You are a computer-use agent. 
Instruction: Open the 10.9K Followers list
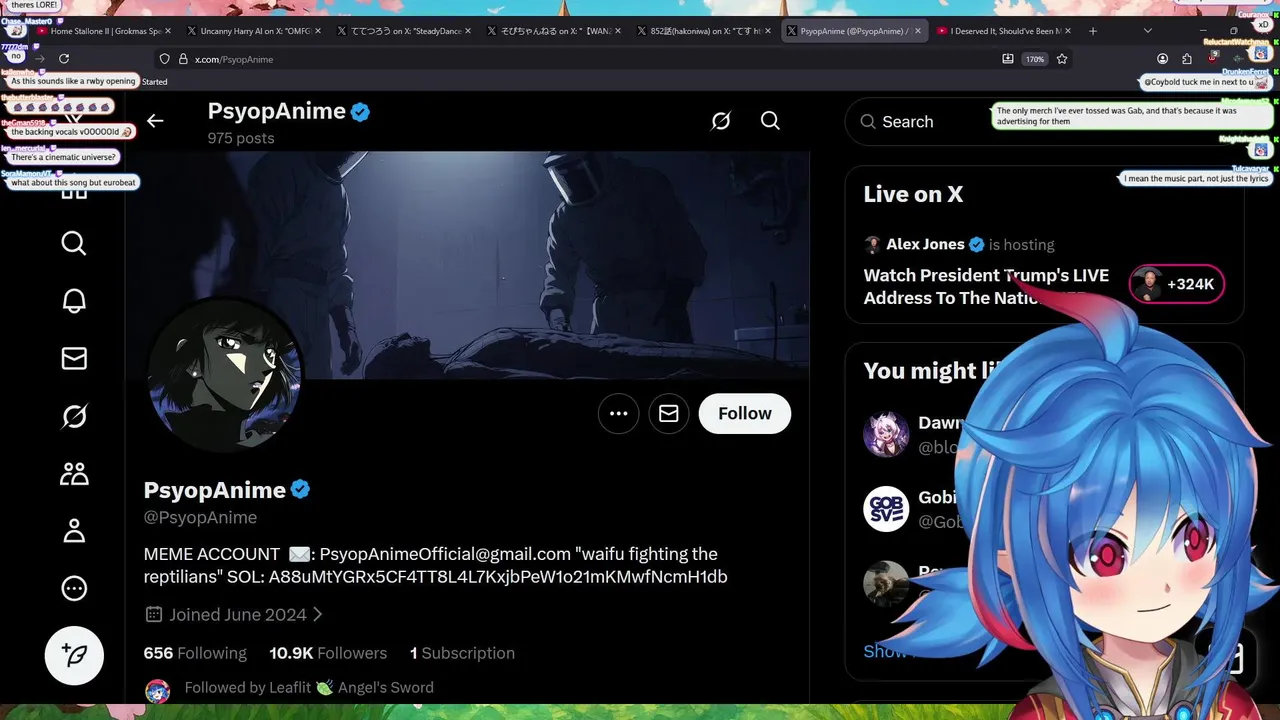pos(328,653)
